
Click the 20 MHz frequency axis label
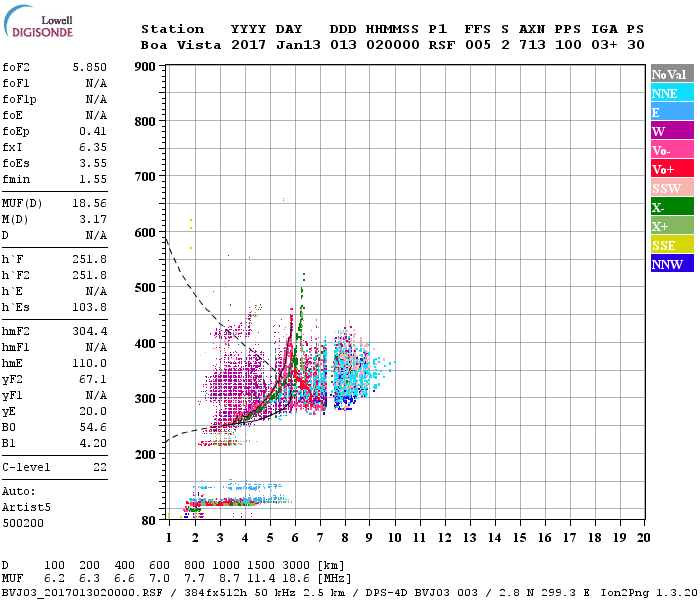coord(643,538)
